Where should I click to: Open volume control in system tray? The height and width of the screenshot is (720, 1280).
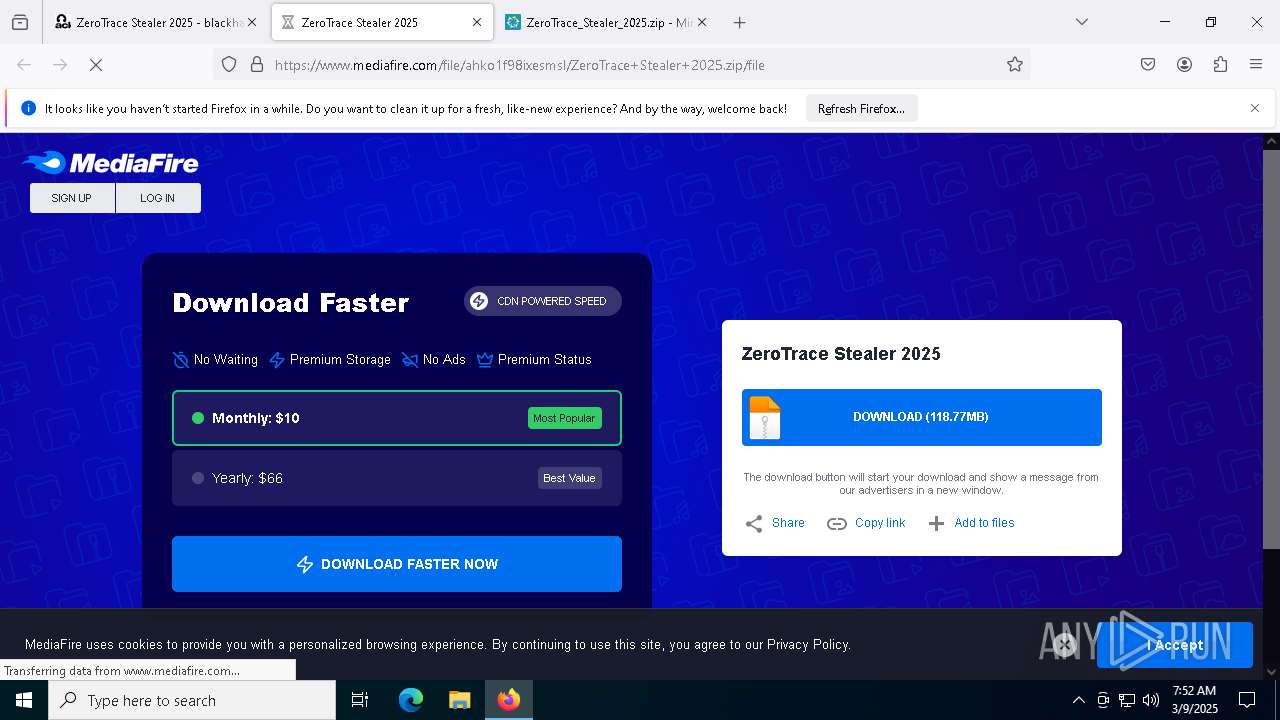[1151, 700]
